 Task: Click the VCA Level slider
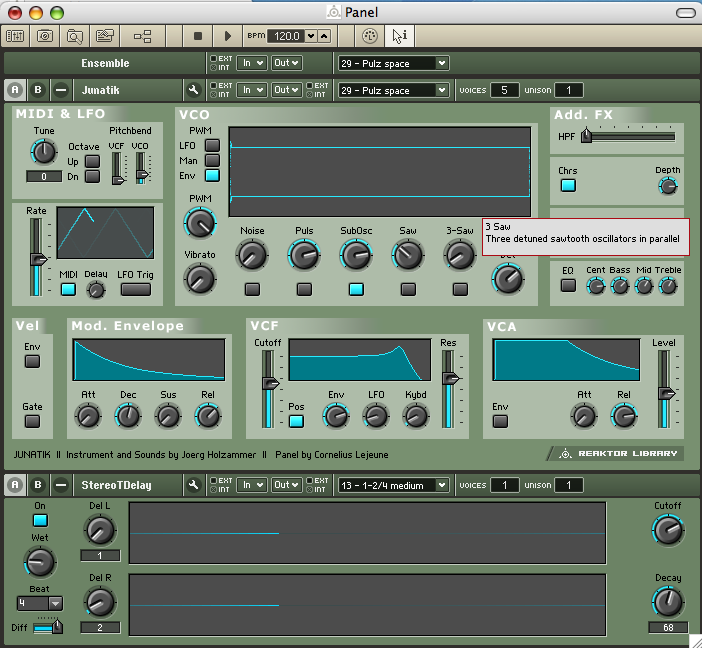(x=665, y=389)
